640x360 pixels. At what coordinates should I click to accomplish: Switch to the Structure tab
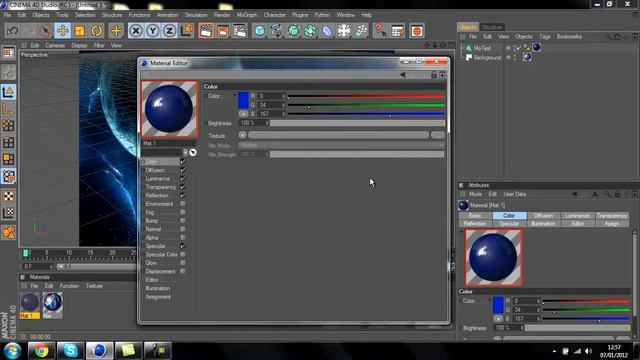[x=492, y=27]
